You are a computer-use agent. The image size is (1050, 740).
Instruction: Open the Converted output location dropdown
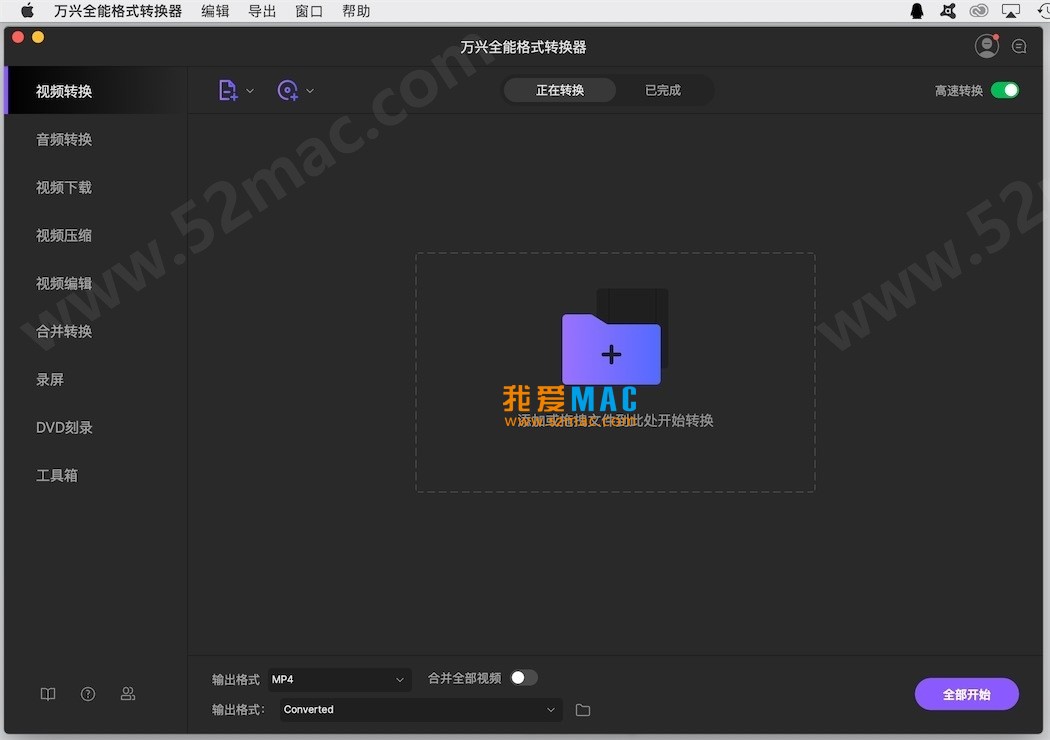(421, 710)
